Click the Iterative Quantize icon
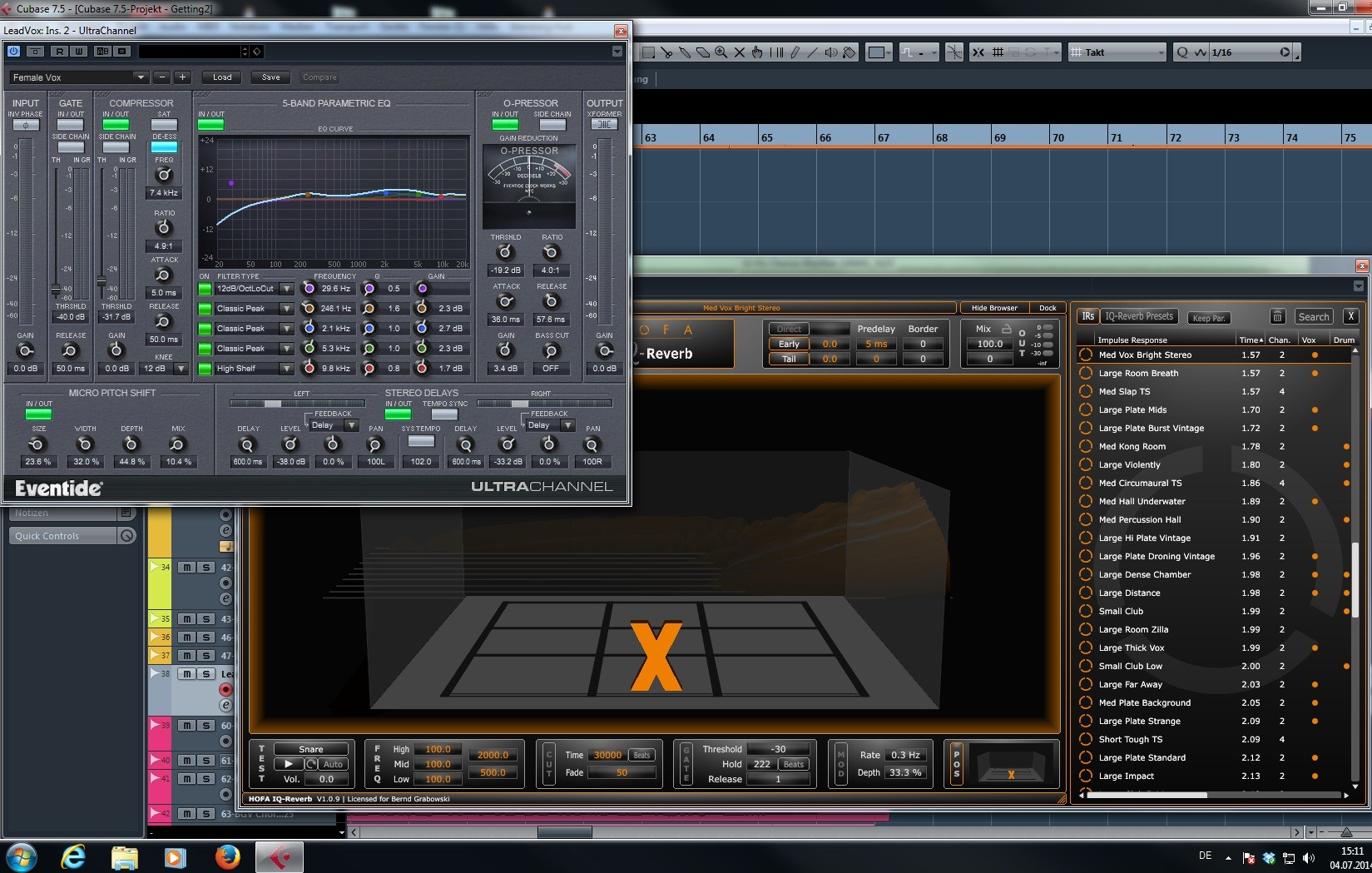The width and height of the screenshot is (1372, 873). tap(1200, 52)
